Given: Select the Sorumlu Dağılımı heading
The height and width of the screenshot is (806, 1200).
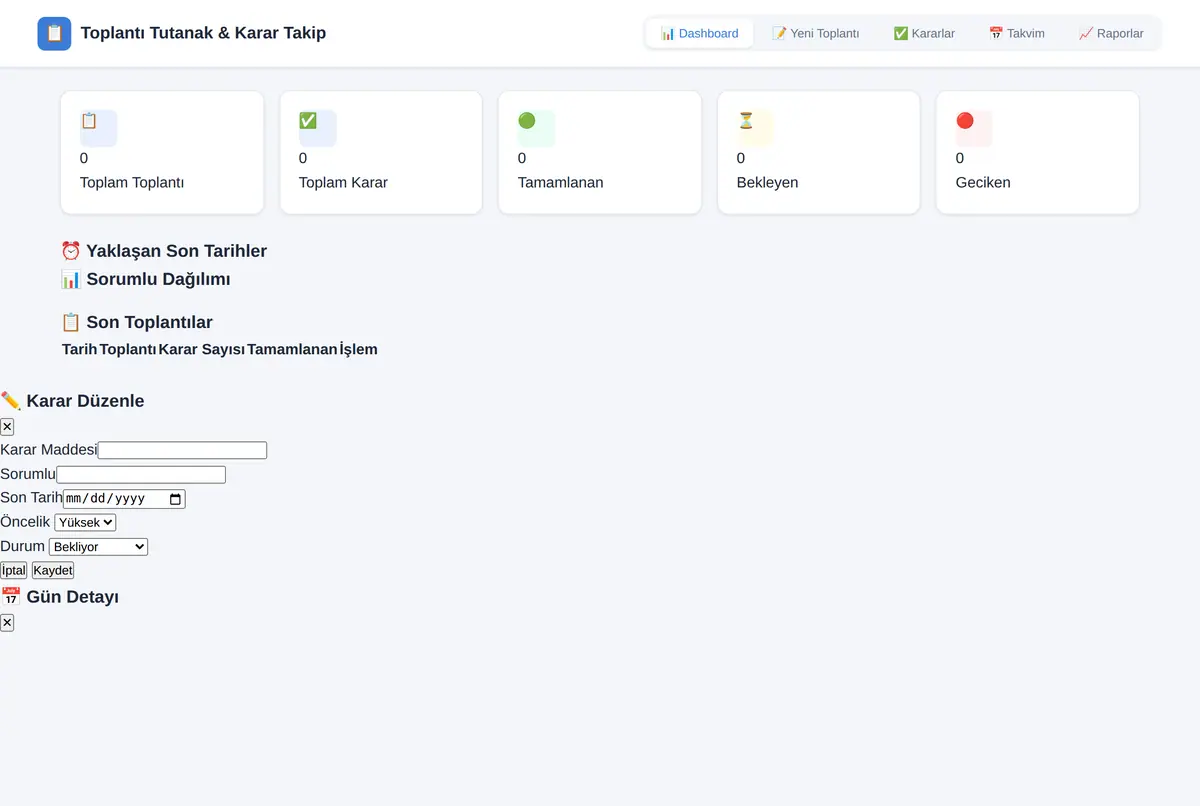Looking at the screenshot, I should pos(146,279).
